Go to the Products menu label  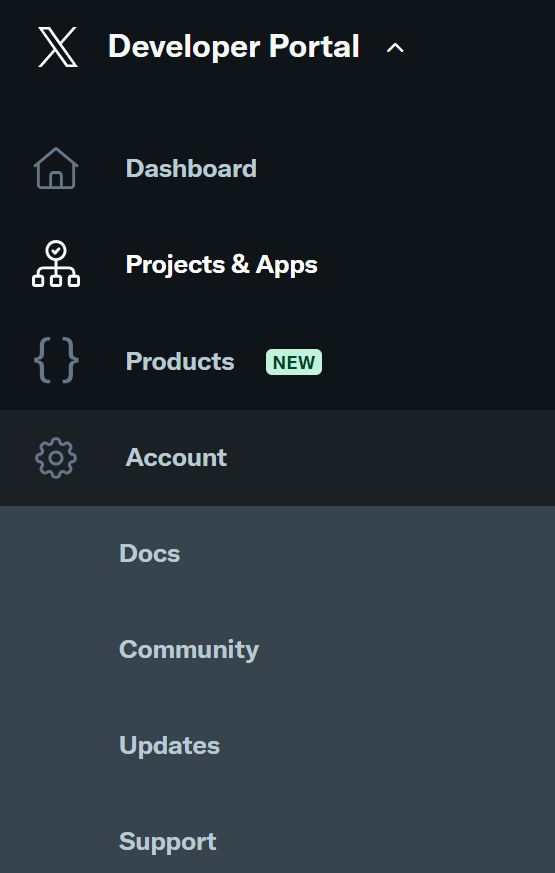180,362
